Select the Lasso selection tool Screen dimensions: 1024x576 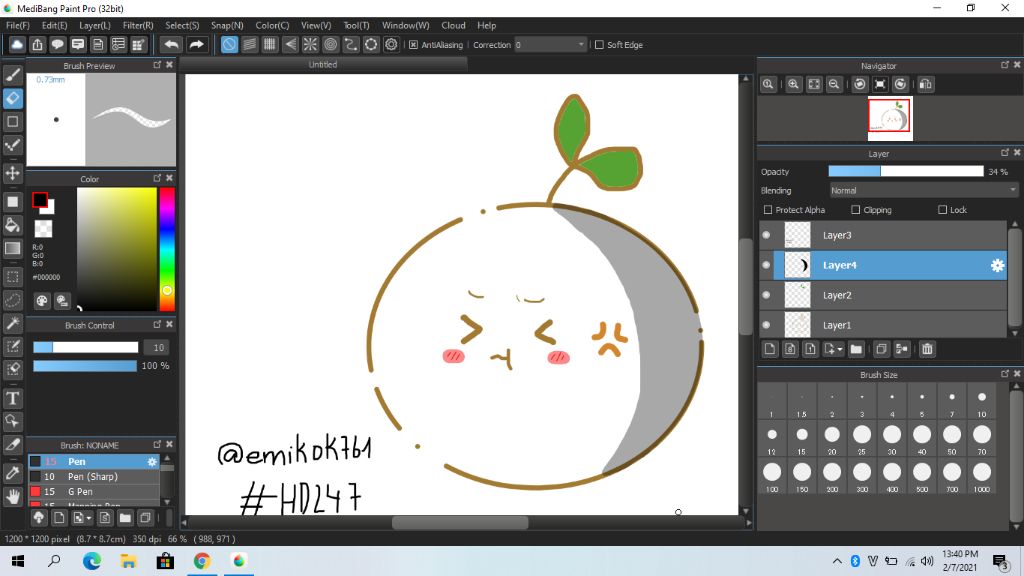tap(13, 300)
